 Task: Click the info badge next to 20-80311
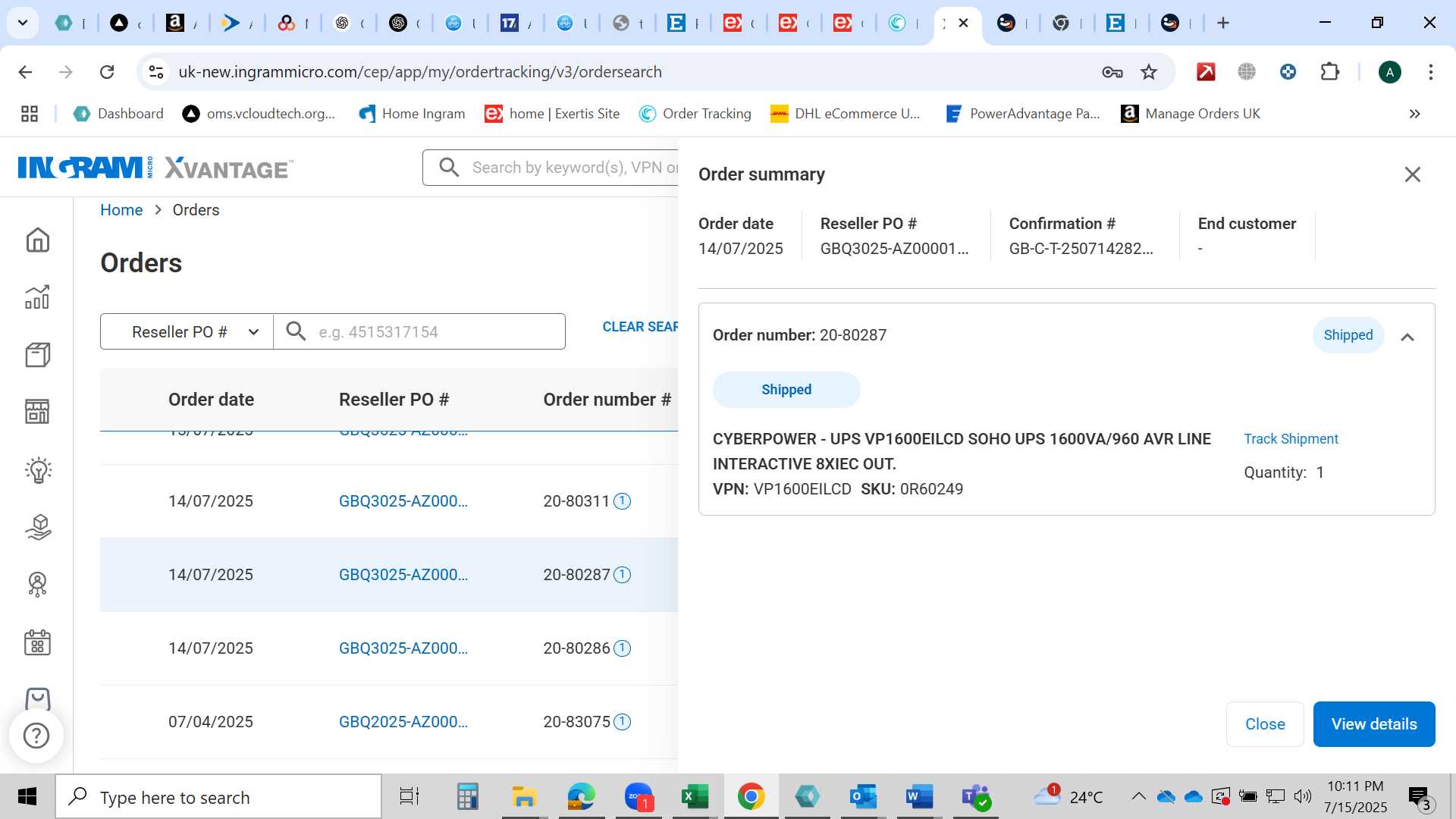(x=622, y=501)
